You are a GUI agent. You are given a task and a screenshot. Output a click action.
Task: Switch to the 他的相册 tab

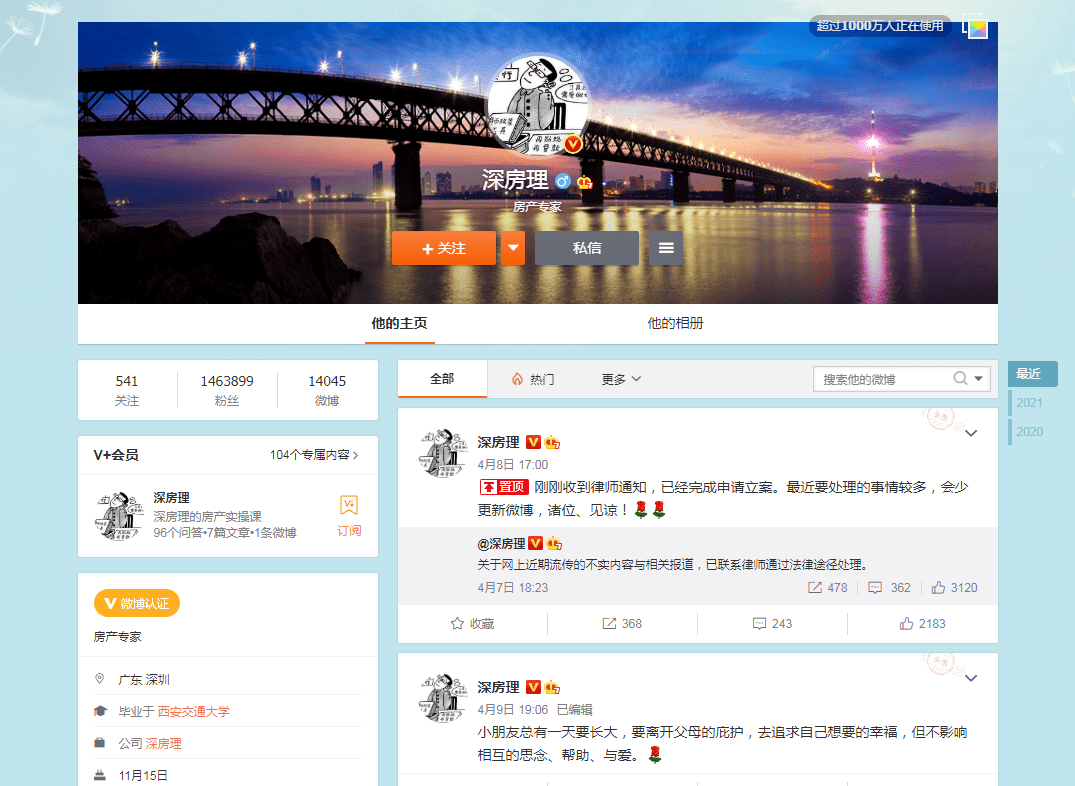point(675,323)
